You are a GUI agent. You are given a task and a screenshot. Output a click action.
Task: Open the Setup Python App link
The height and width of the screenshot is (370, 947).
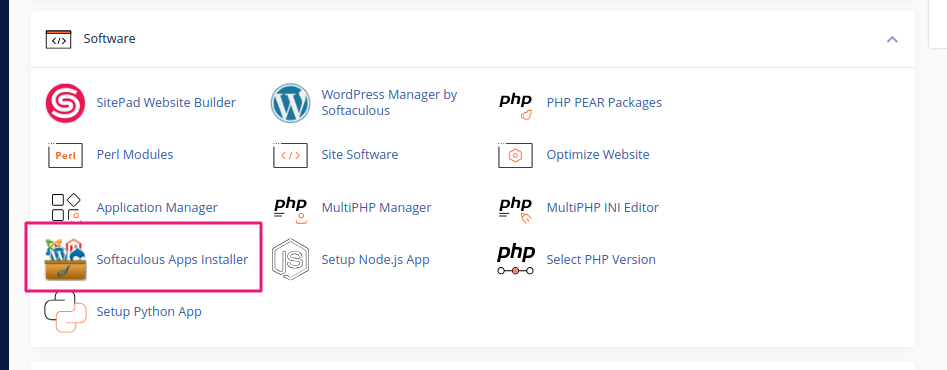(x=149, y=312)
